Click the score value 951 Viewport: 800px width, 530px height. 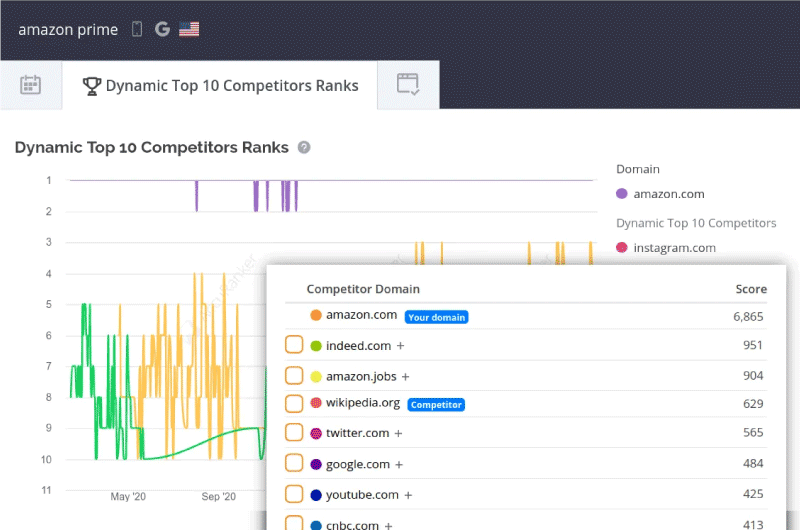[x=753, y=345]
